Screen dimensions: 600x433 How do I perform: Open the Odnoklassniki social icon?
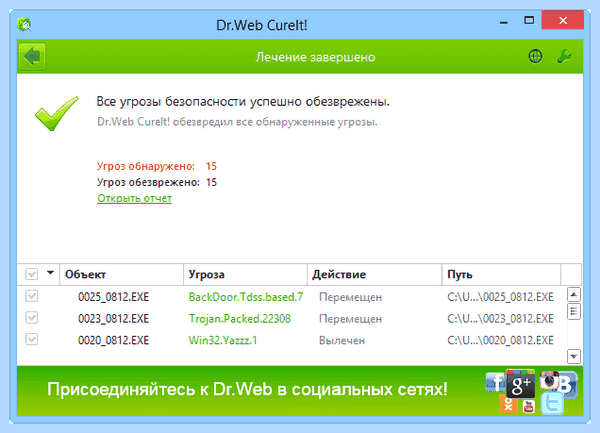tap(509, 404)
